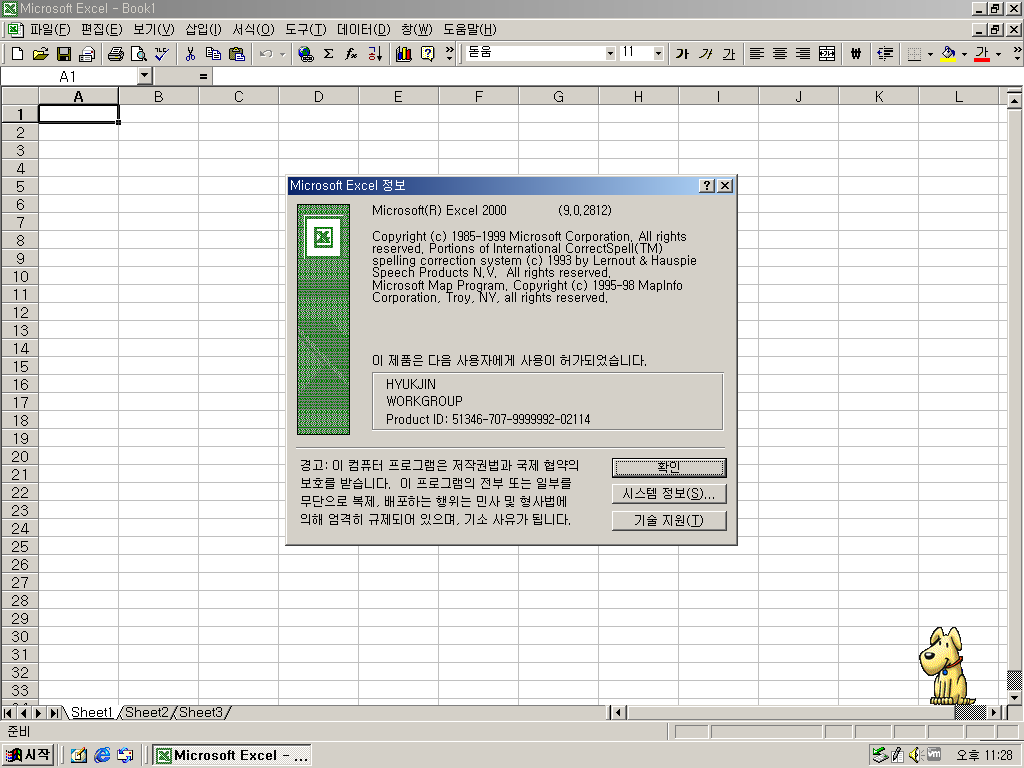Show more Formatting toolbar buttons at far right
This screenshot has height=768, width=1024.
click(x=1017, y=54)
